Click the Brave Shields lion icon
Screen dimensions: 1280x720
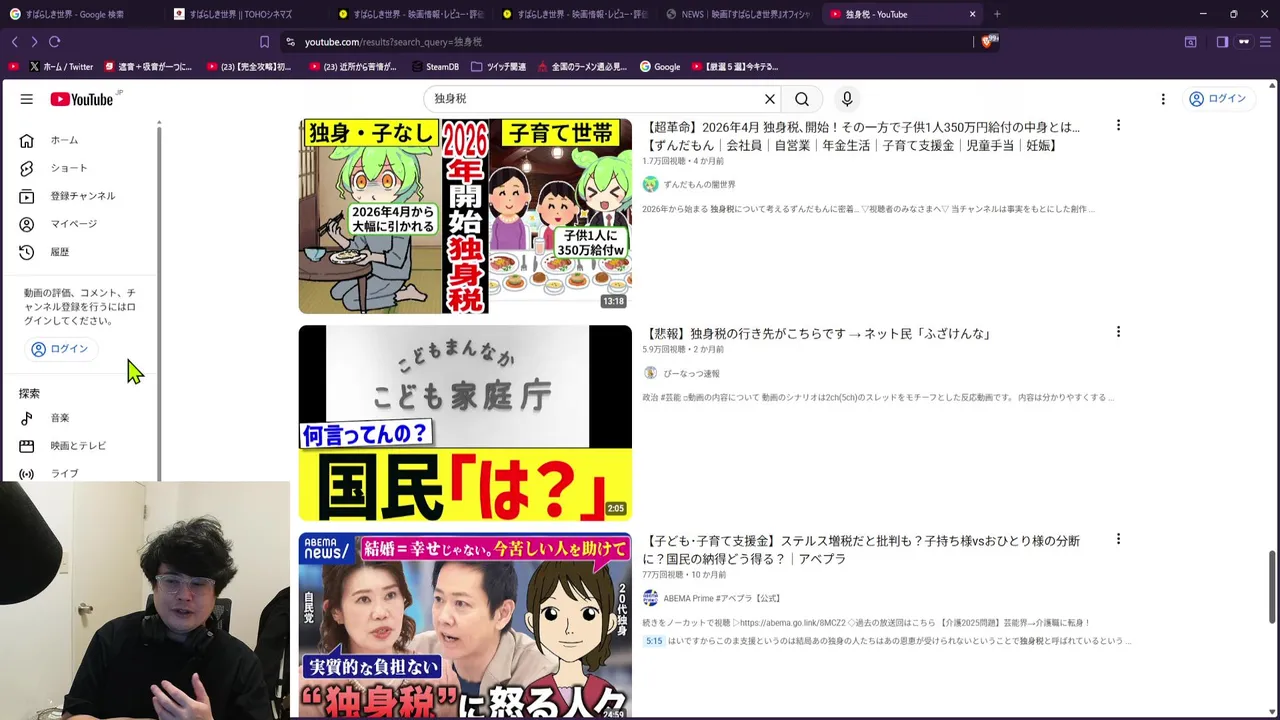988,42
